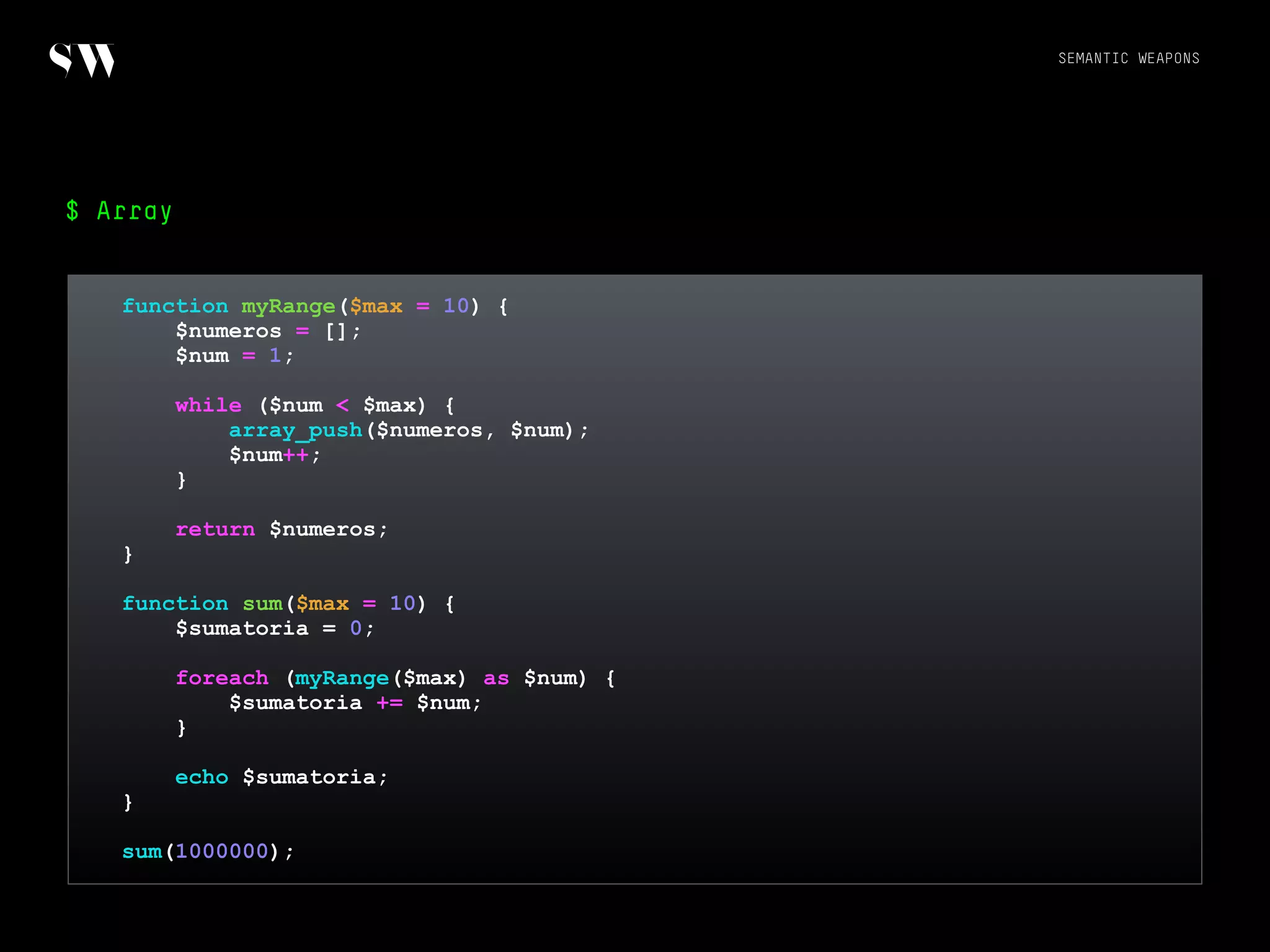Click the '$numeros = [];' line
Image resolution: width=1270 pixels, height=952 pixels.
[x=268, y=331]
